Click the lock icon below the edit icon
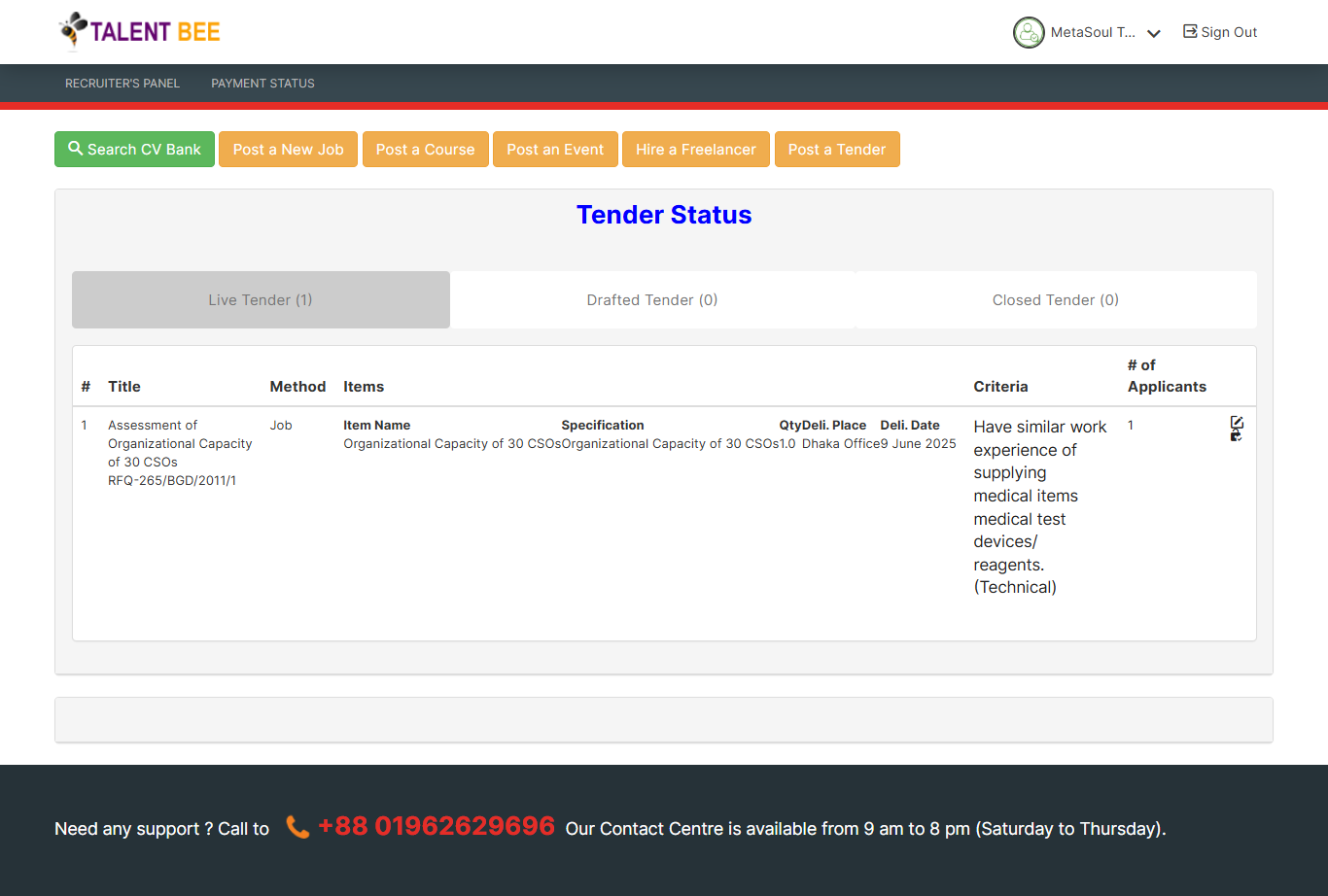Image resolution: width=1328 pixels, height=896 pixels. tap(1236, 436)
